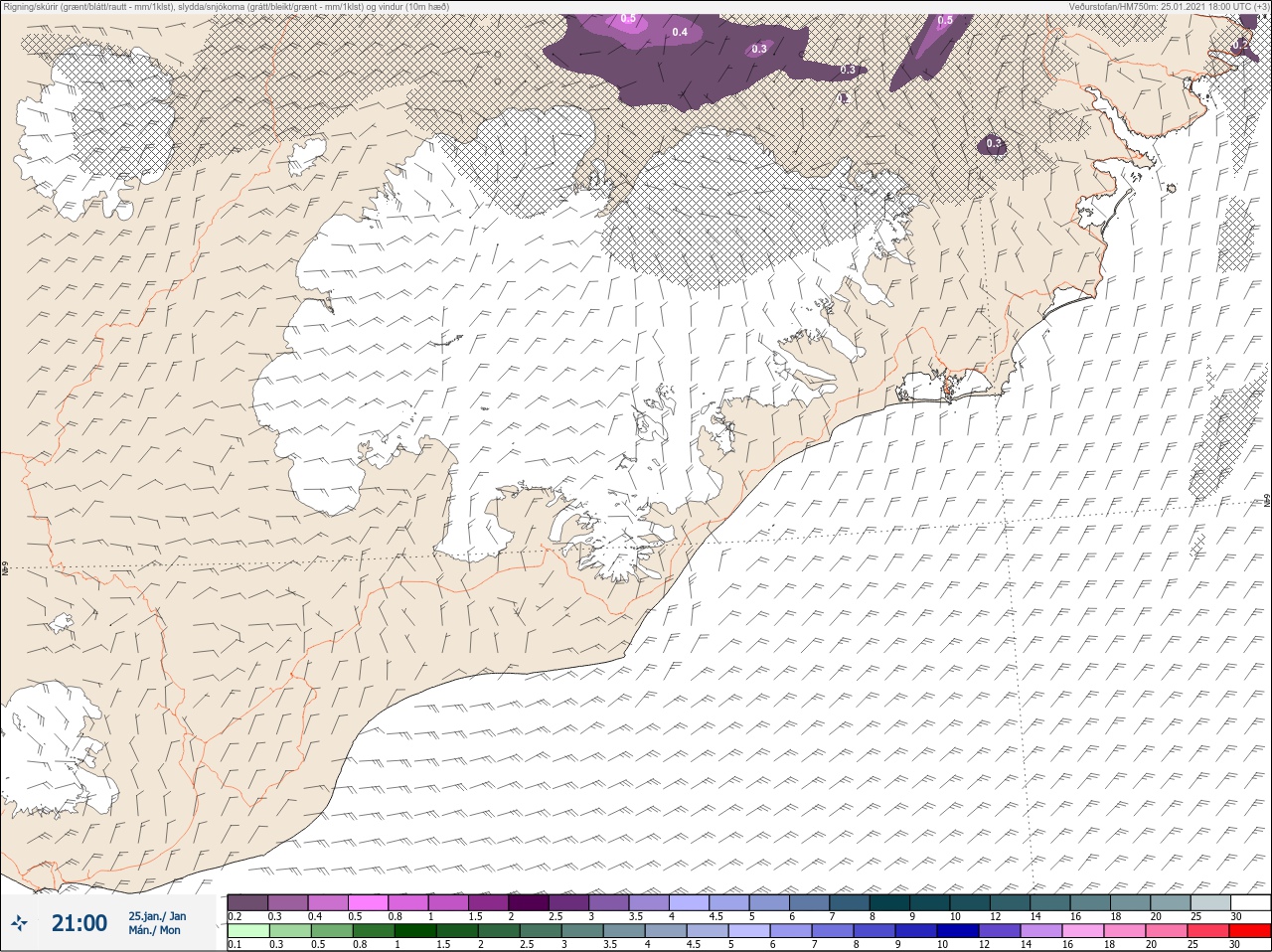Click the 0.3 label in the isolated round purple patch
The height and width of the screenshot is (952, 1272).
coord(994,144)
